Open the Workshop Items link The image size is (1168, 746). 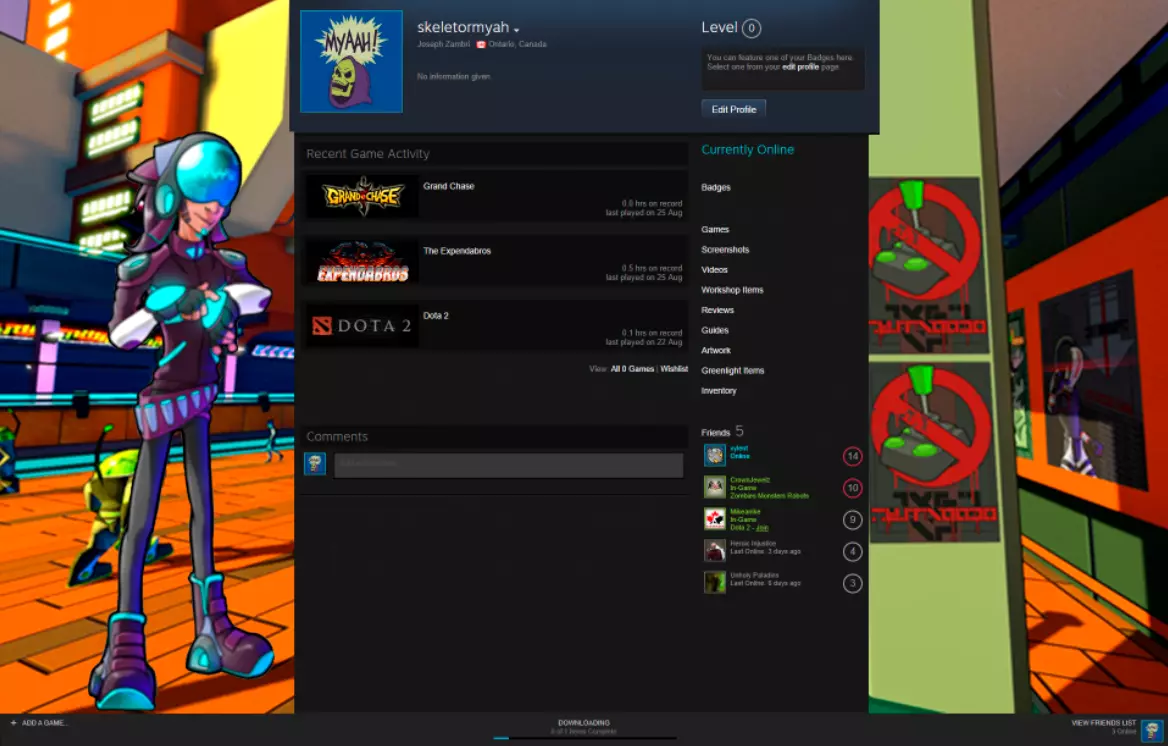click(732, 290)
